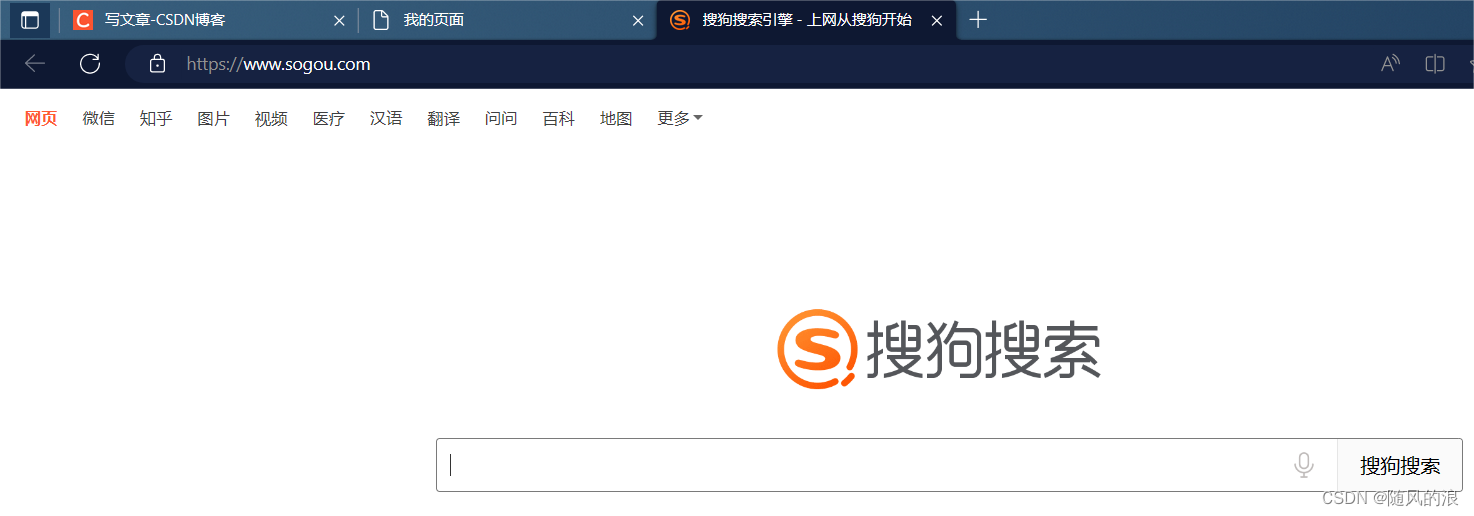Close the 搜狗搜索引擎 tab
Viewport: 1474px width, 516px height.
point(937,20)
